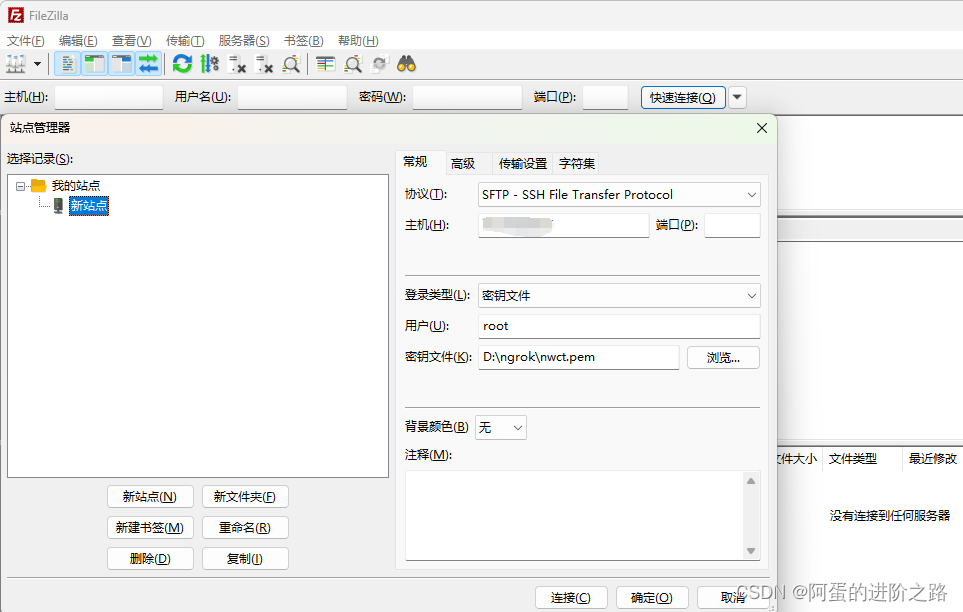Click the site 主机(H) host field

(x=564, y=225)
